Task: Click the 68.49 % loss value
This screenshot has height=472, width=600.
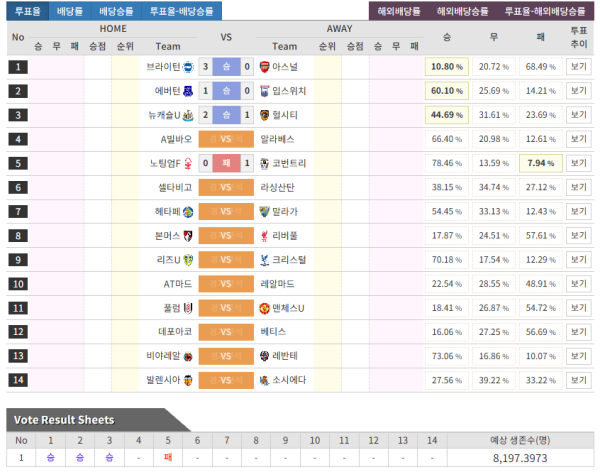Action: pos(541,67)
